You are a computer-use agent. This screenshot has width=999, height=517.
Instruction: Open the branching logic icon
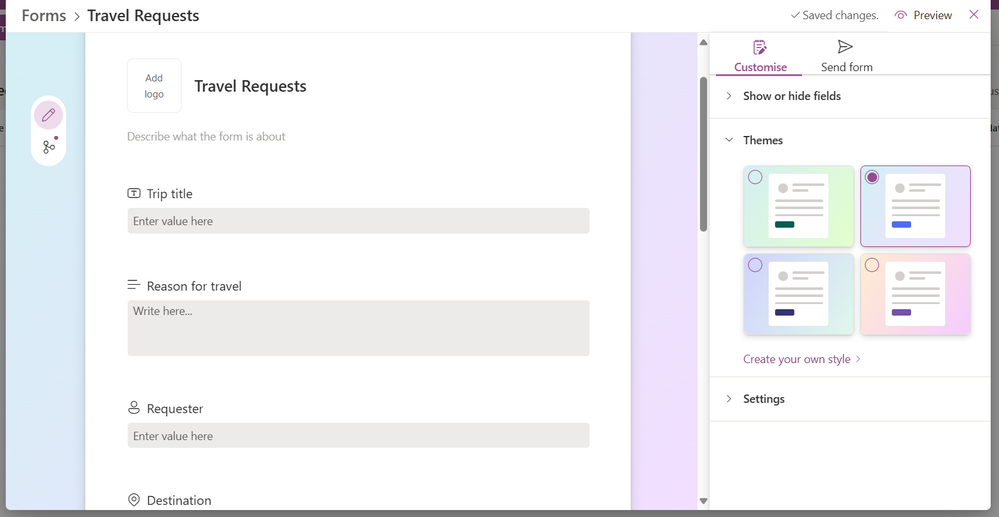(x=49, y=147)
